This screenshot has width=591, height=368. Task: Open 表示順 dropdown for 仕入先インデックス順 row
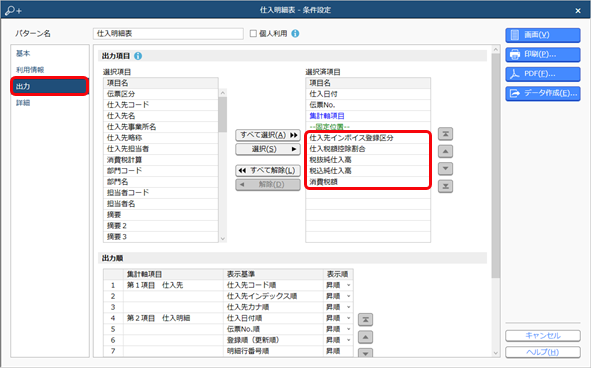[349, 296]
